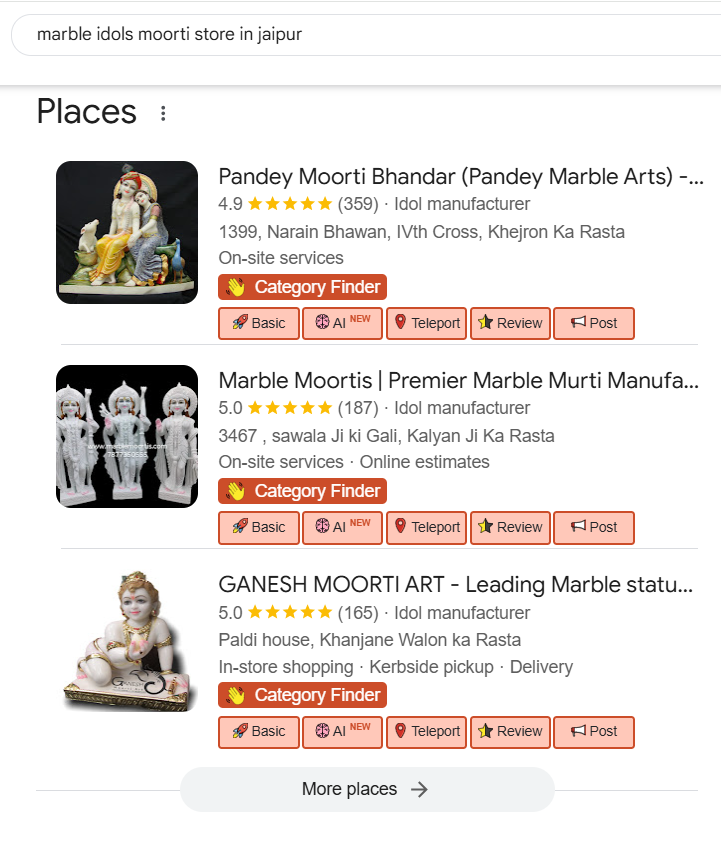Open Category Finder for Pandey Moorti Bhandar
Image resolution: width=721 pixels, height=842 pixels.
(x=302, y=288)
